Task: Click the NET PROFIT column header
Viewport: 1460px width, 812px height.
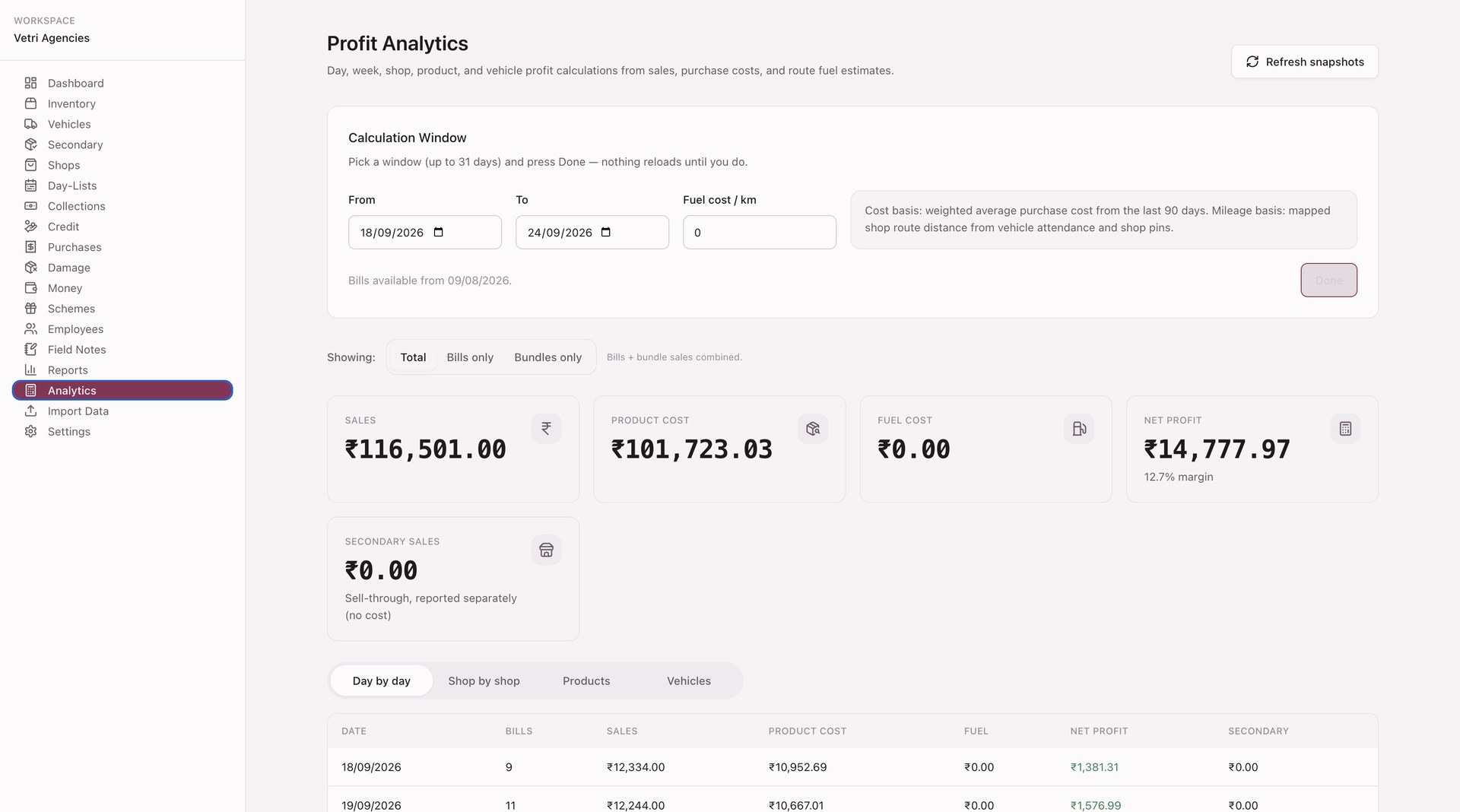Action: (x=1099, y=731)
